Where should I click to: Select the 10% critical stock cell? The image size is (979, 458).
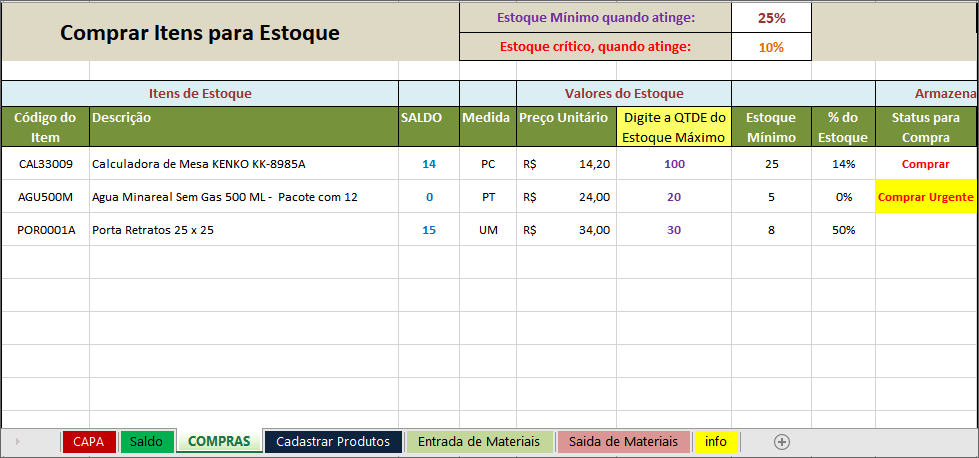pos(771,47)
